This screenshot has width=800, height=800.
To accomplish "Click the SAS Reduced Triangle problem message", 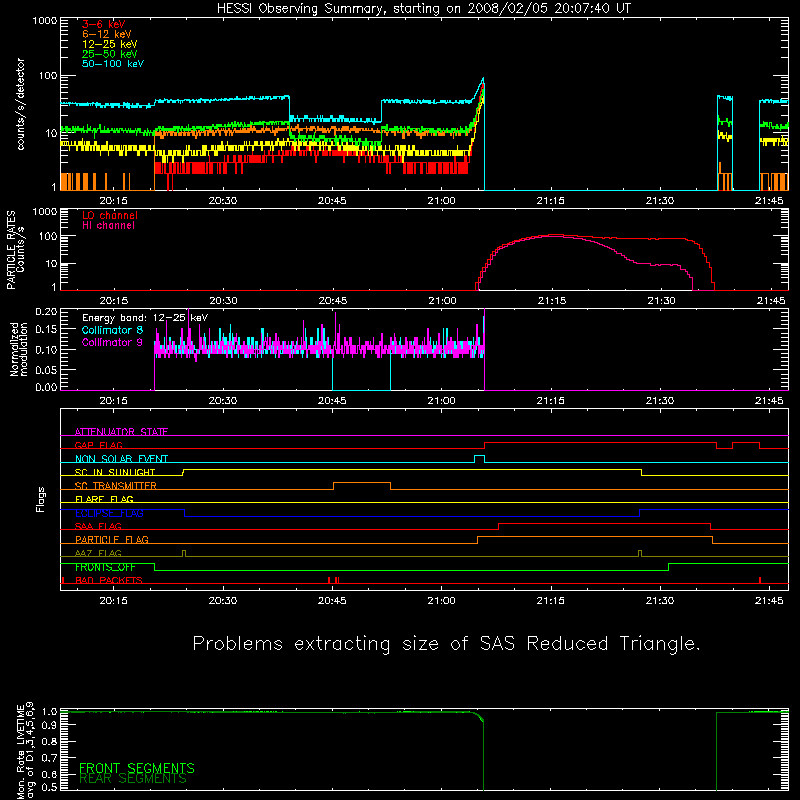I will point(446,644).
